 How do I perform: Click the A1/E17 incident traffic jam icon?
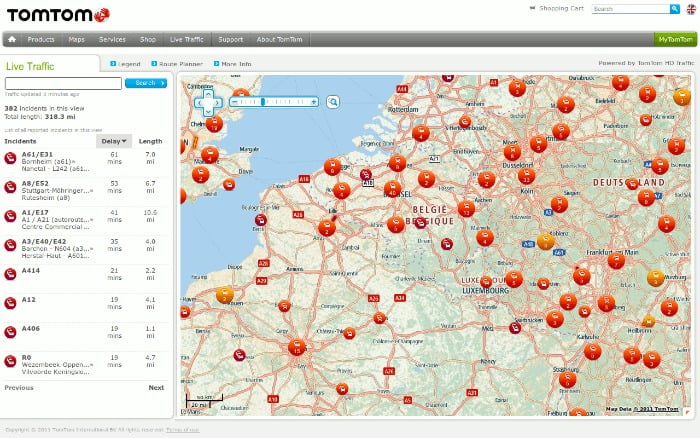(10, 216)
